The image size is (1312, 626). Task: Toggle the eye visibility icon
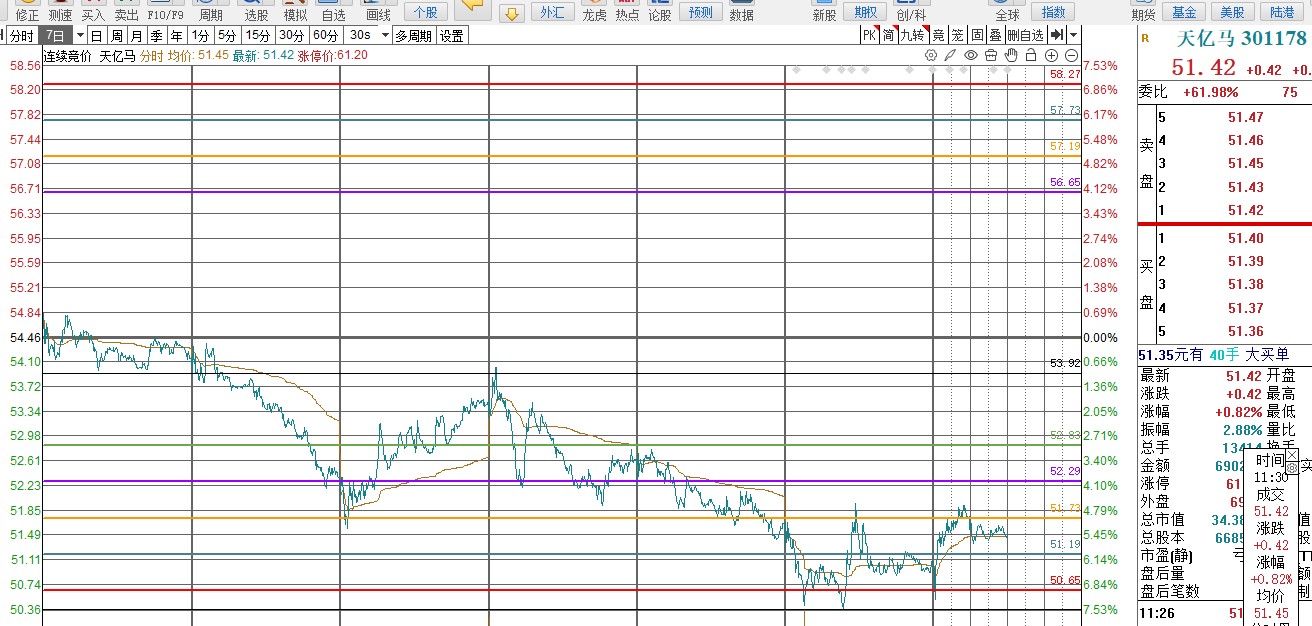coord(971,55)
